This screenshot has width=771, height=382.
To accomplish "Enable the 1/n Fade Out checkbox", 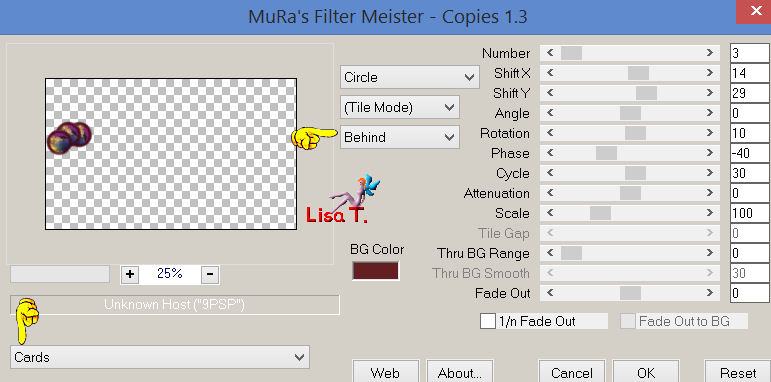I will click(488, 322).
